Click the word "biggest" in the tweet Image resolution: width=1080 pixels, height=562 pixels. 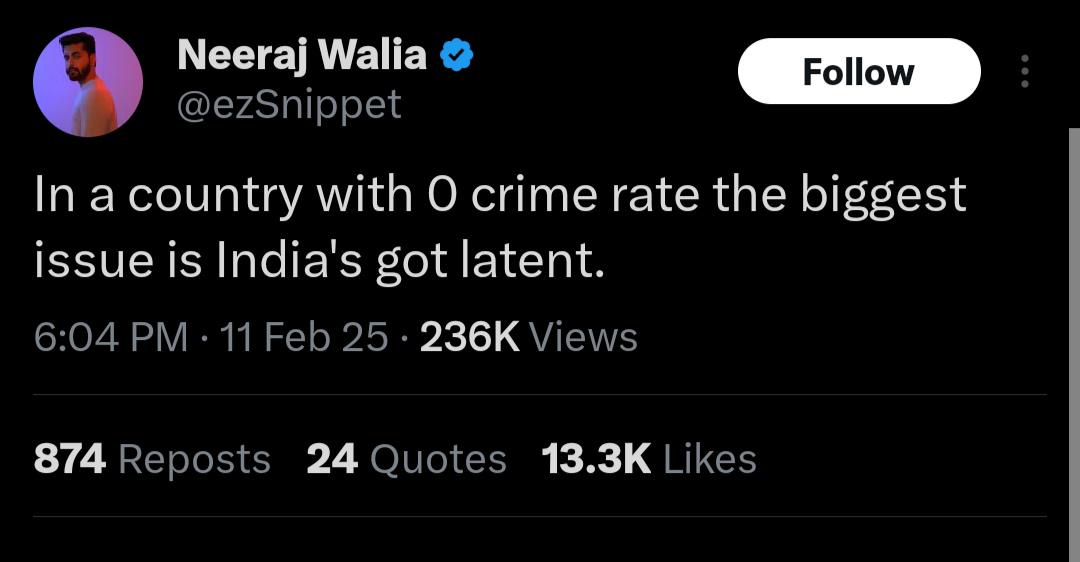pyautogui.click(x=882, y=196)
